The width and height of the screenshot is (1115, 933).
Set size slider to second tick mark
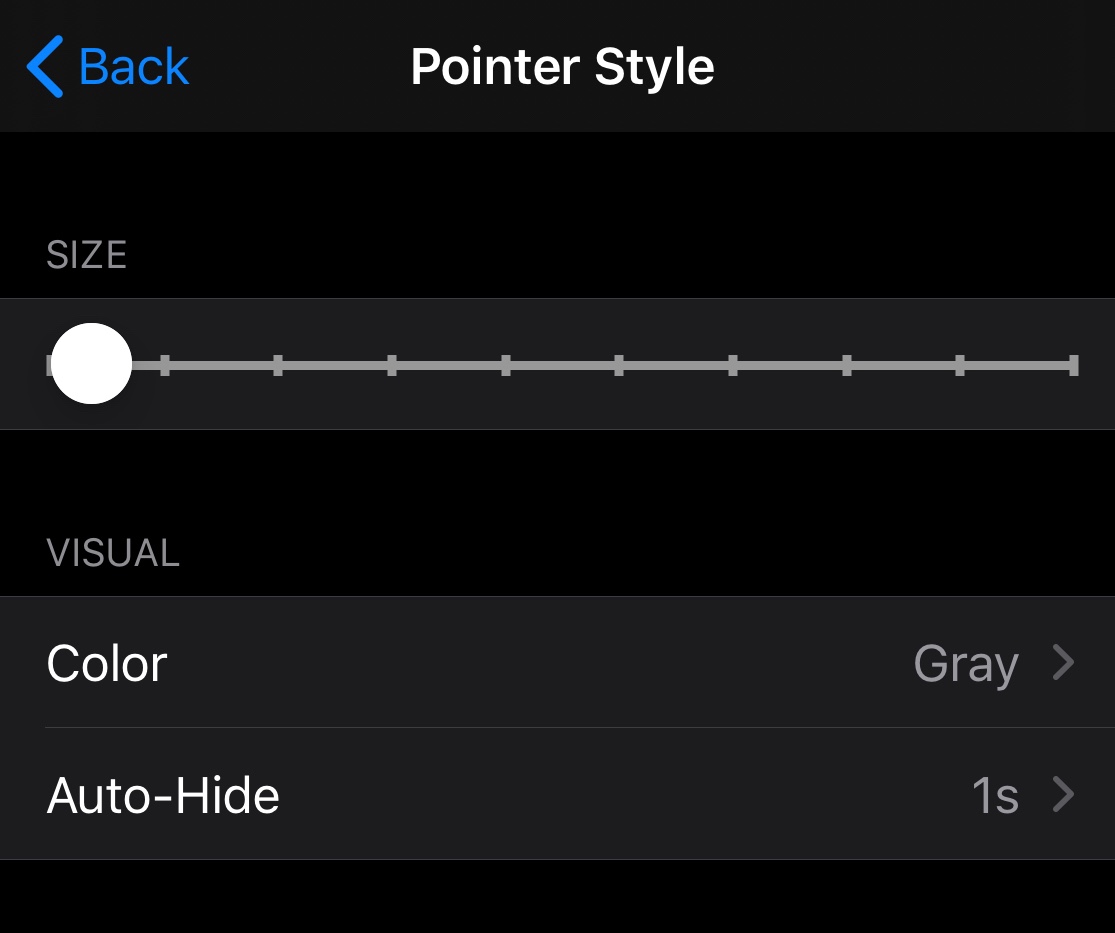coord(164,365)
